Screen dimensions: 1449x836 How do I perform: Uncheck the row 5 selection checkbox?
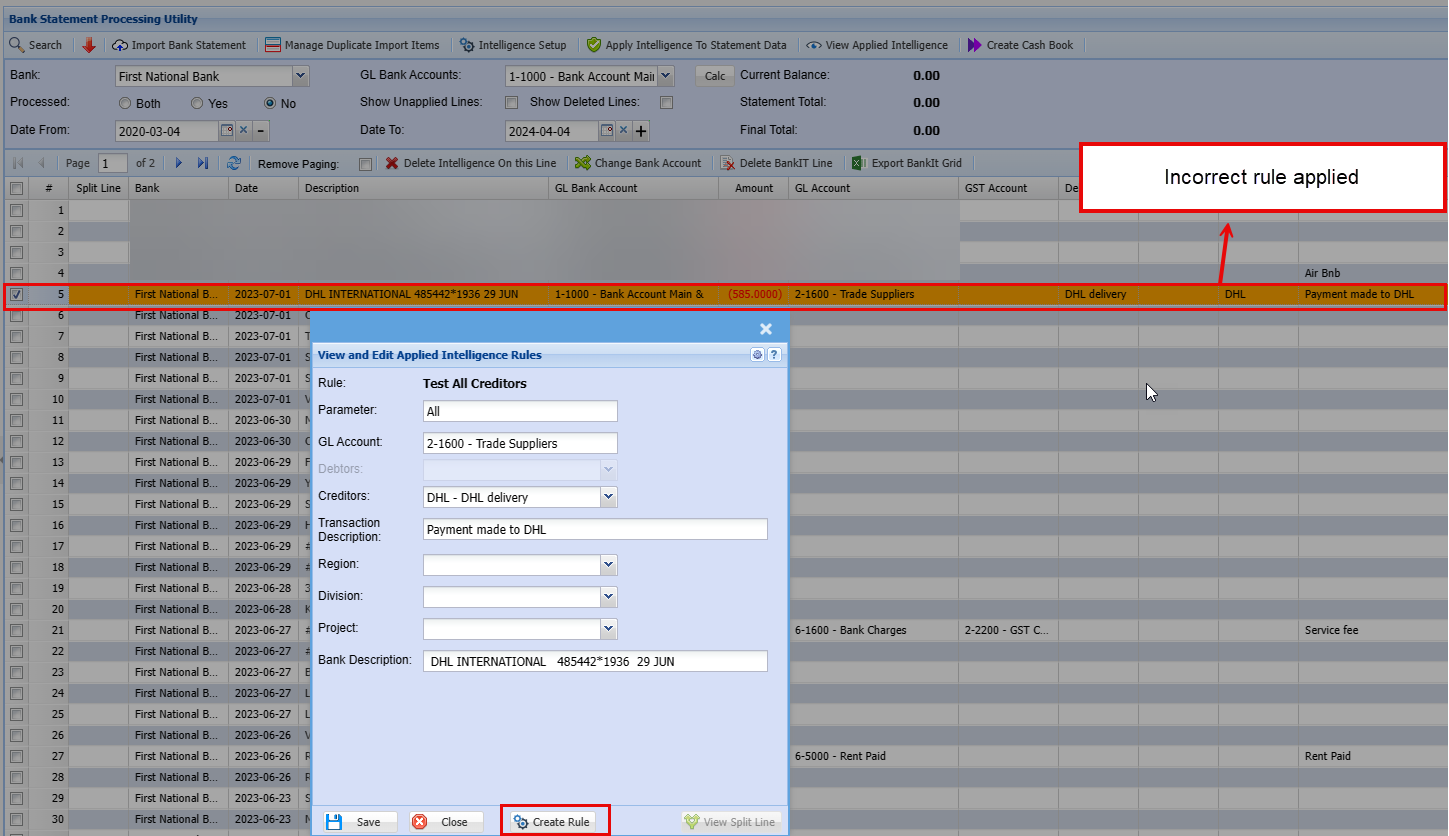coord(16,295)
